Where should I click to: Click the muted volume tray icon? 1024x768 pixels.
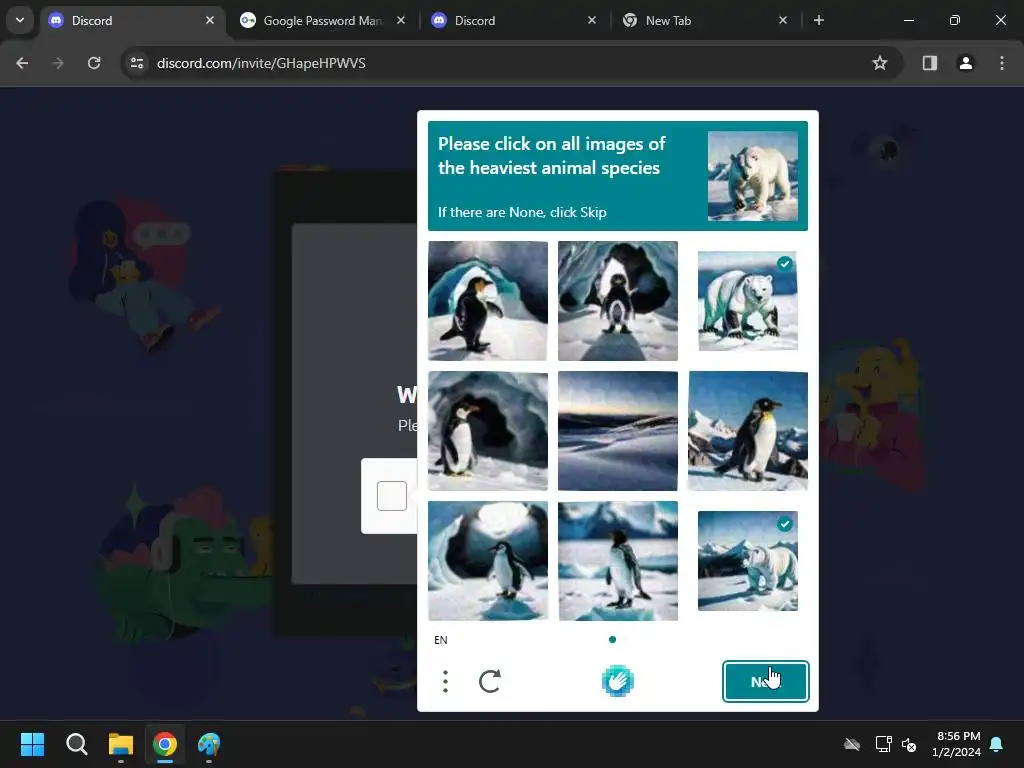coord(908,744)
